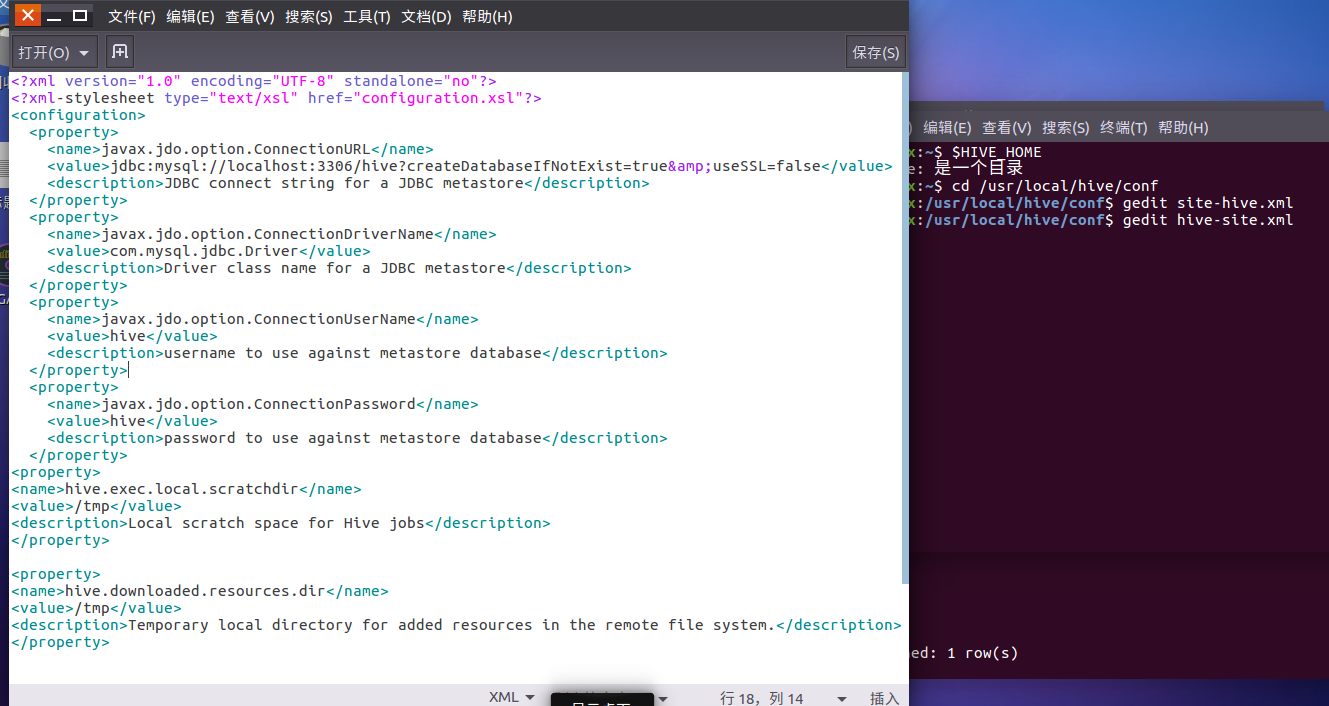Viewport: 1329px width, 706px height.
Task: Open gedit 文档(D) menu
Action: 426,17
